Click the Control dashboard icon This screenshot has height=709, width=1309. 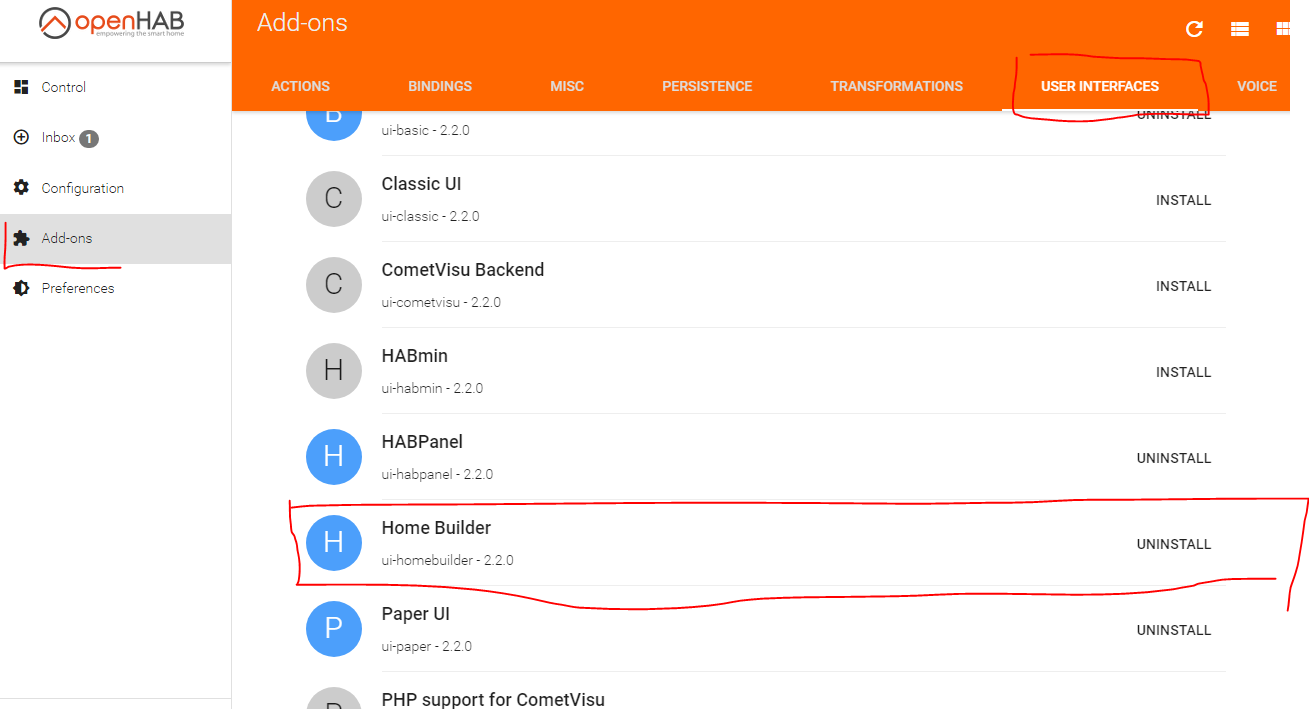21,87
